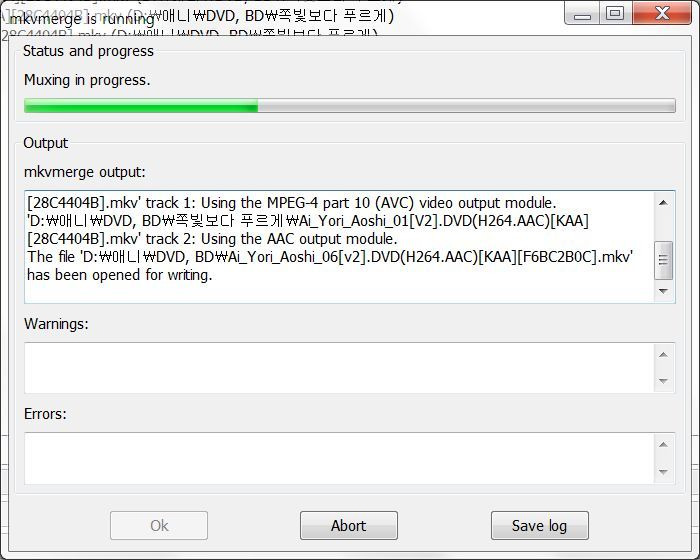The image size is (700, 560).
Task: Click the green muxing progress bar
Action: (x=350, y=106)
